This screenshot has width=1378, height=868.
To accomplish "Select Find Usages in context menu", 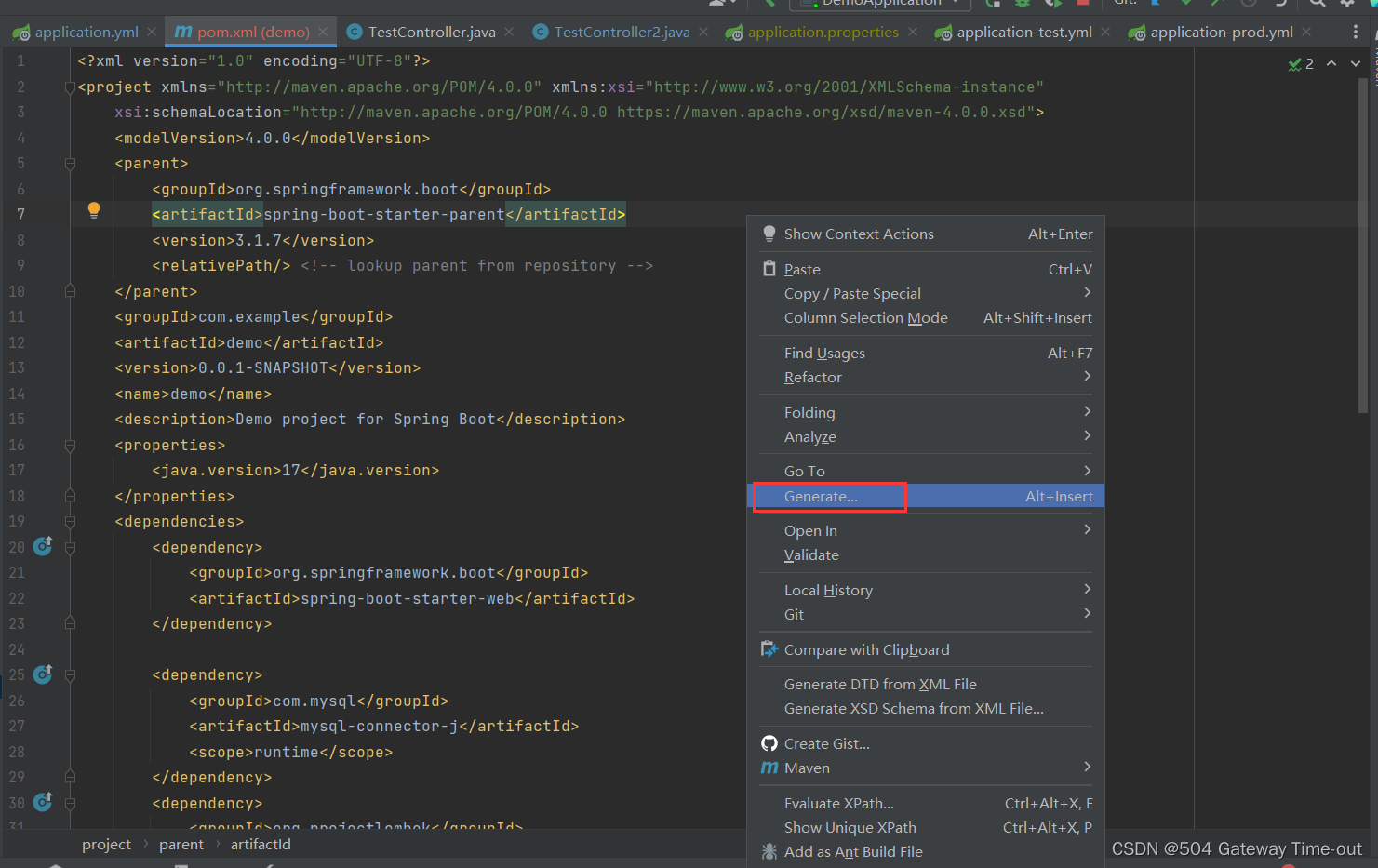I will pyautogui.click(x=926, y=354).
